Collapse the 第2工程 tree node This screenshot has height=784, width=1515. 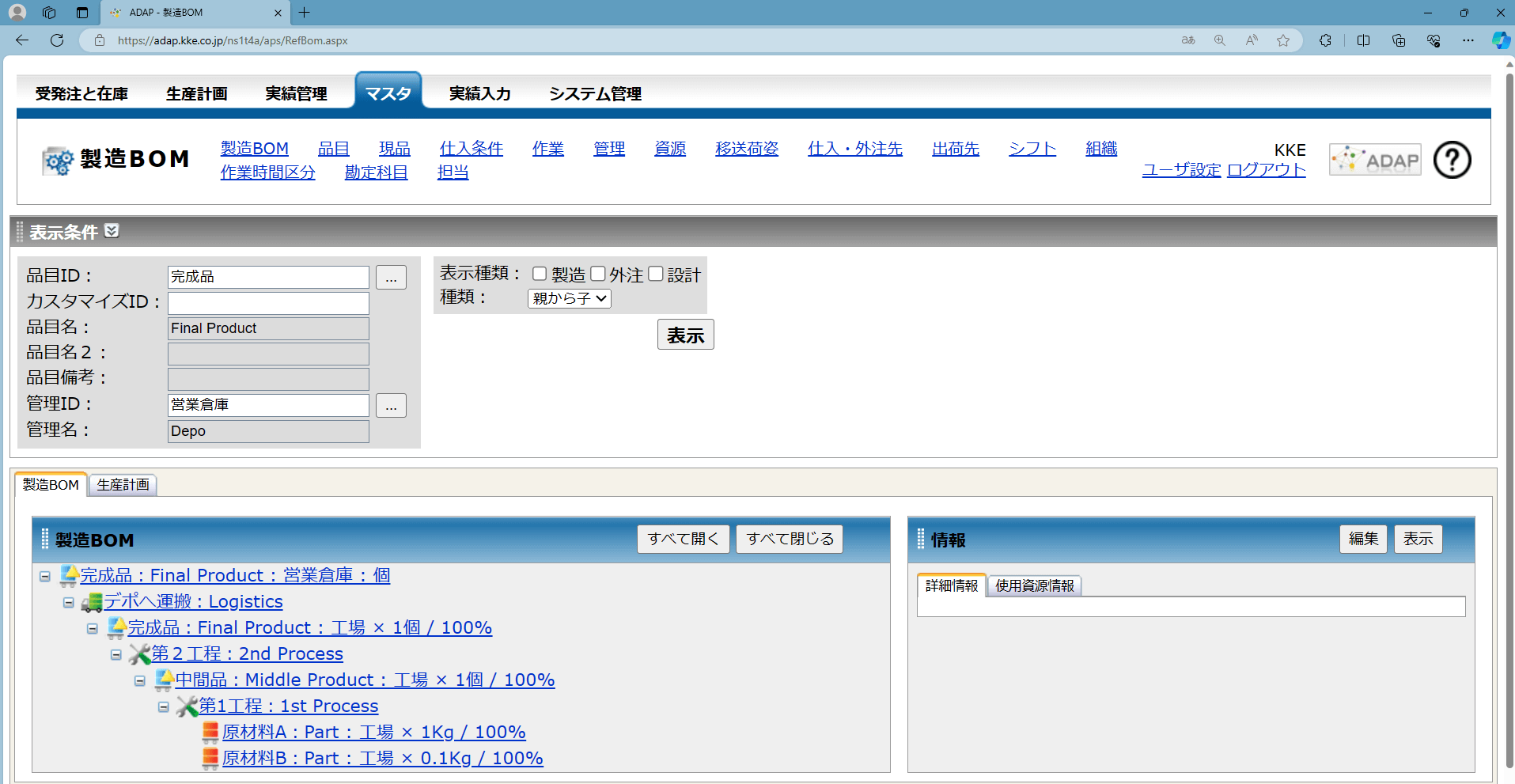pos(116,655)
